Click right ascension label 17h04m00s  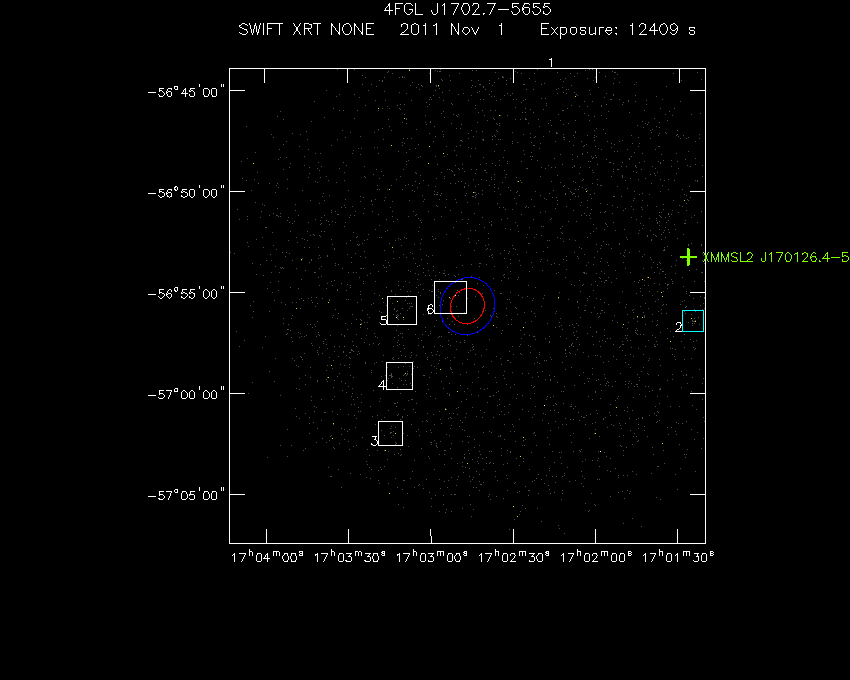(267, 557)
